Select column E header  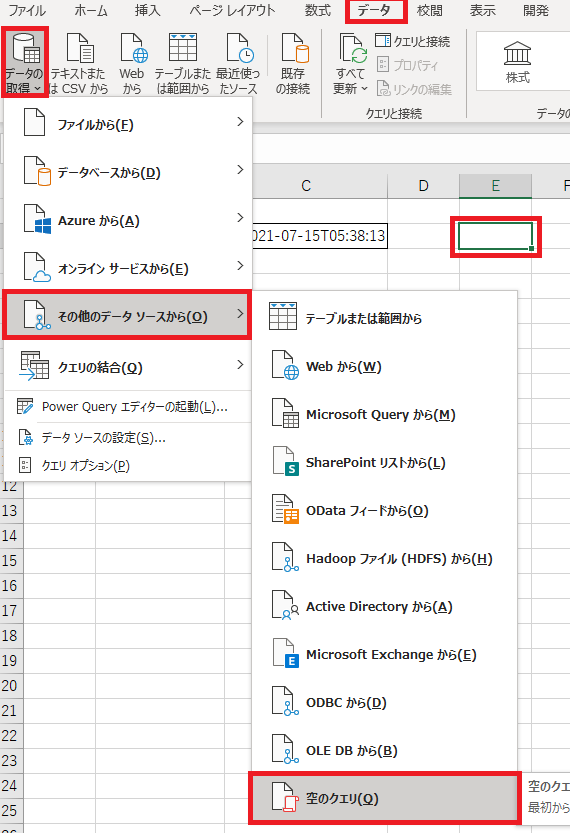click(495, 185)
